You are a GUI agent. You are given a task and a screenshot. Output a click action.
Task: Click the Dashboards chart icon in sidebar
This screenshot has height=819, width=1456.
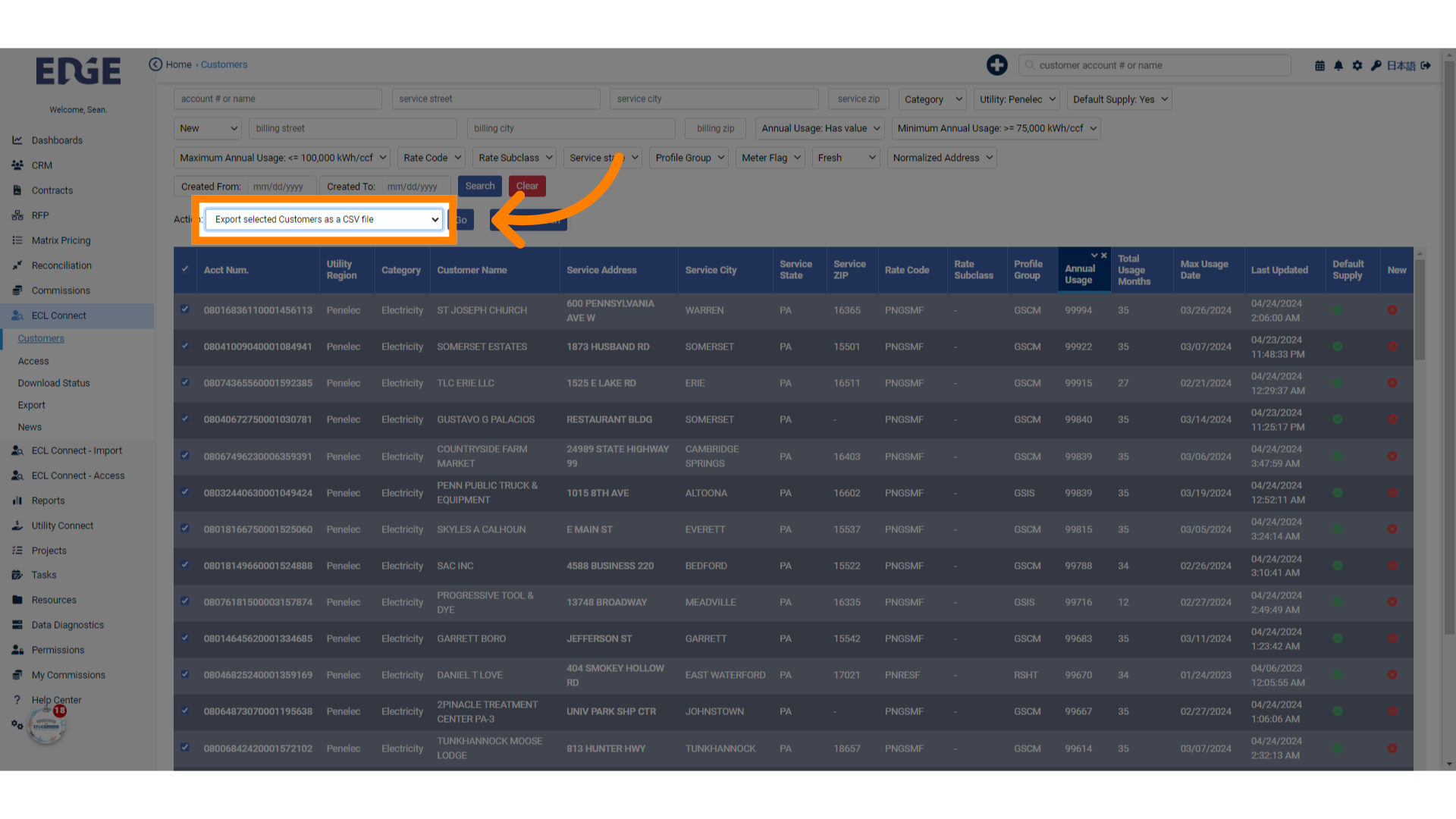point(17,140)
